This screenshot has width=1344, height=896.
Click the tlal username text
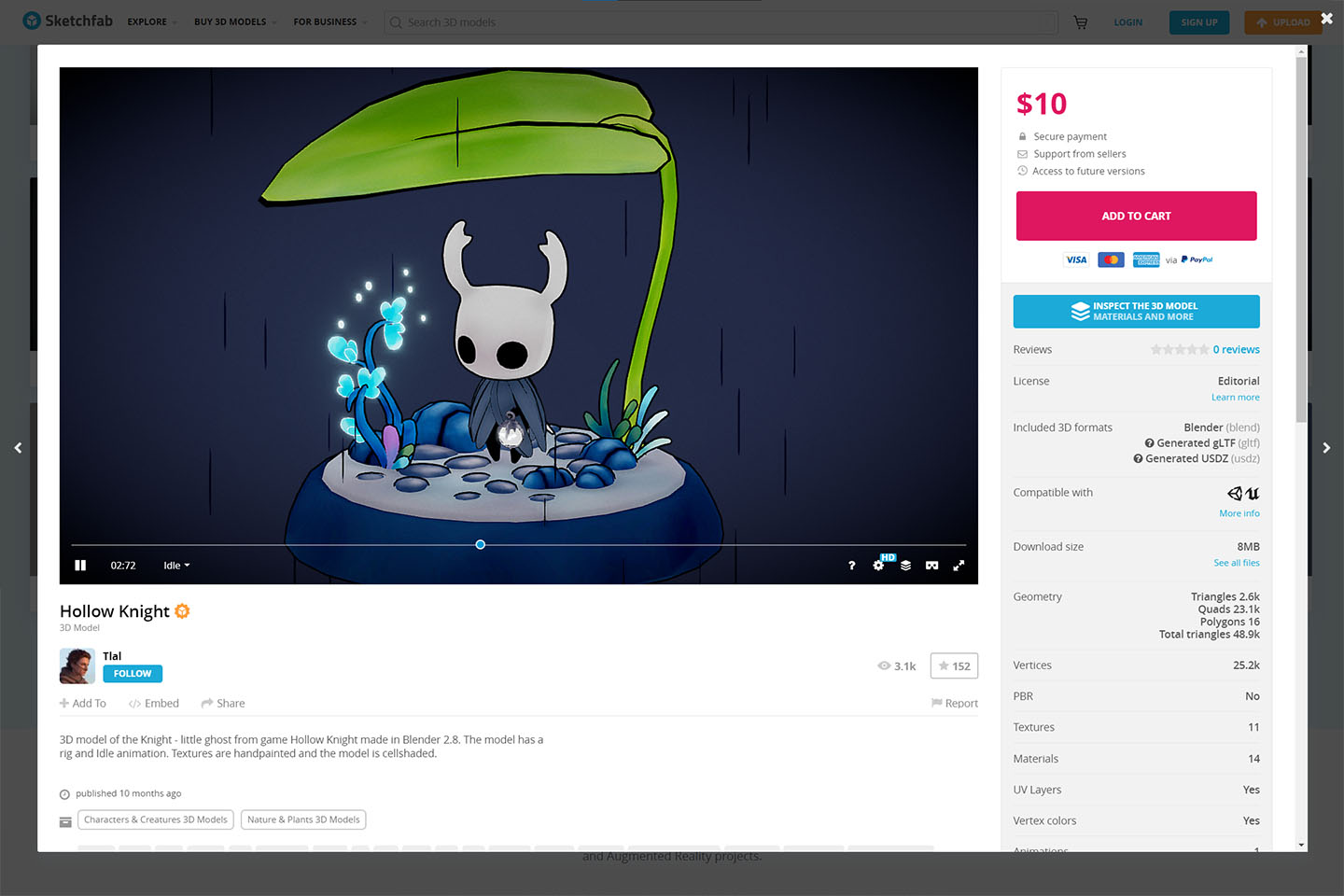(x=112, y=656)
